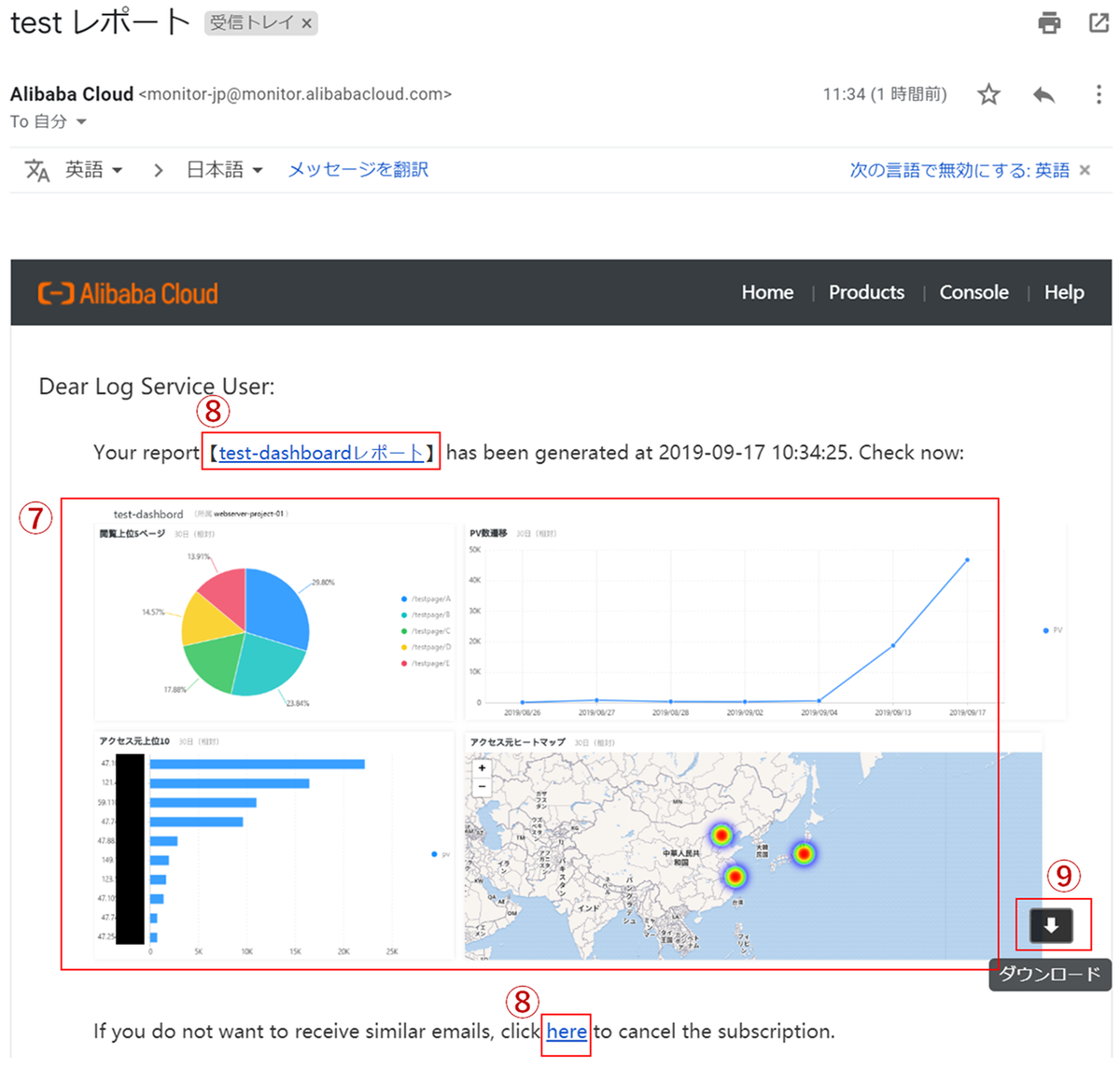Open Home in the Alibaba Cloud banner
Image resolution: width=1120 pixels, height=1068 pixels.
(767, 292)
